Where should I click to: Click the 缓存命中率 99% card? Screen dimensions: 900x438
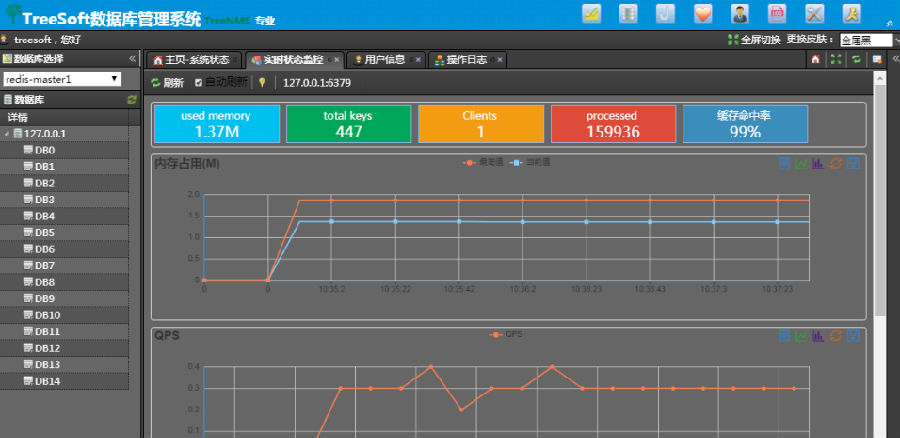click(x=746, y=123)
